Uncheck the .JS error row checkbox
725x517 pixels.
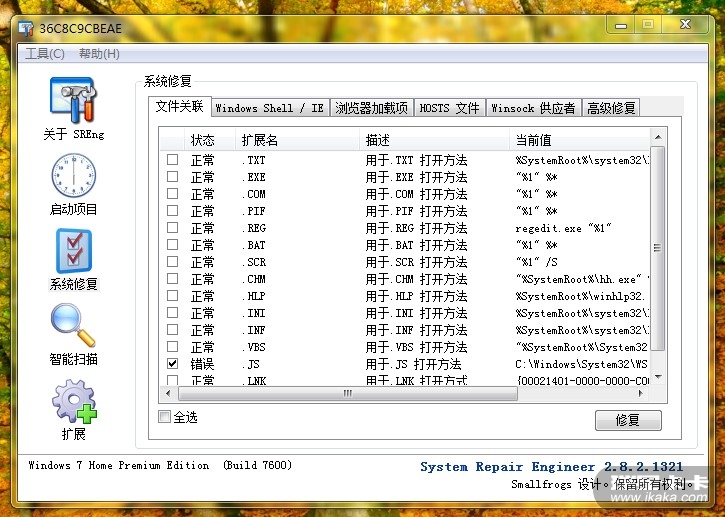(172, 363)
